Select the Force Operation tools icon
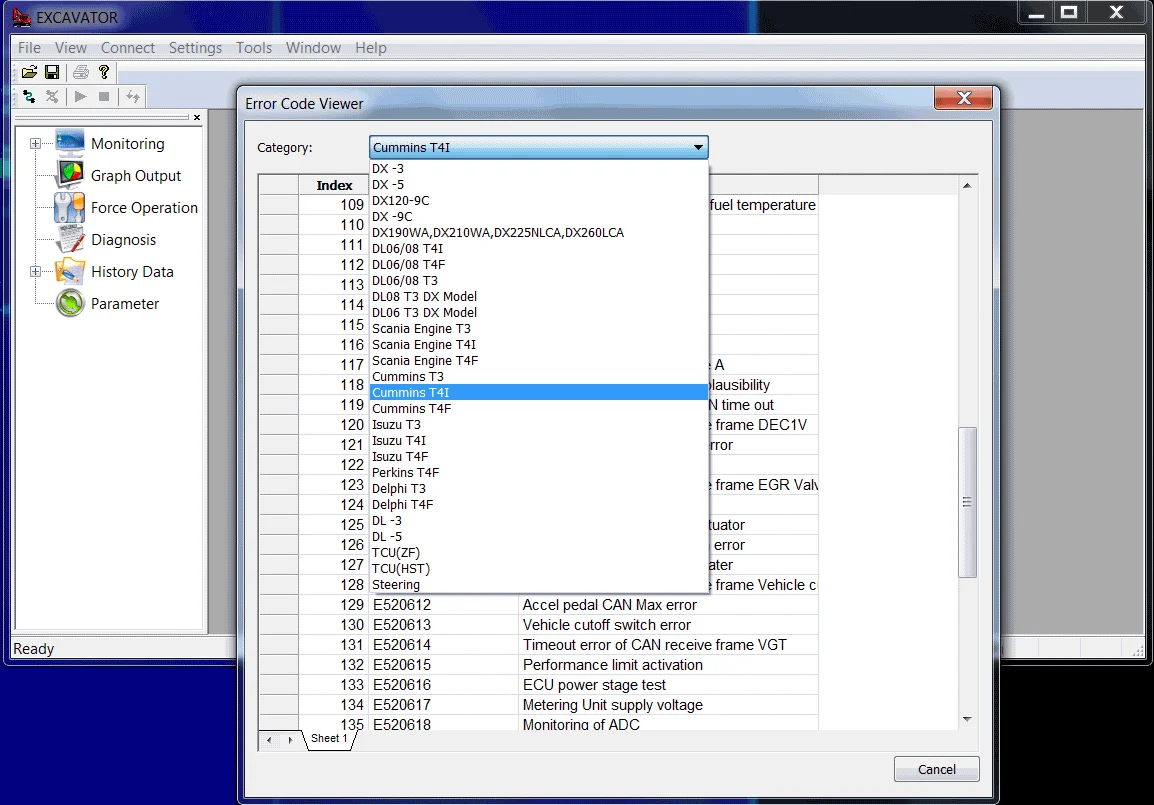1154x805 pixels. tap(70, 208)
